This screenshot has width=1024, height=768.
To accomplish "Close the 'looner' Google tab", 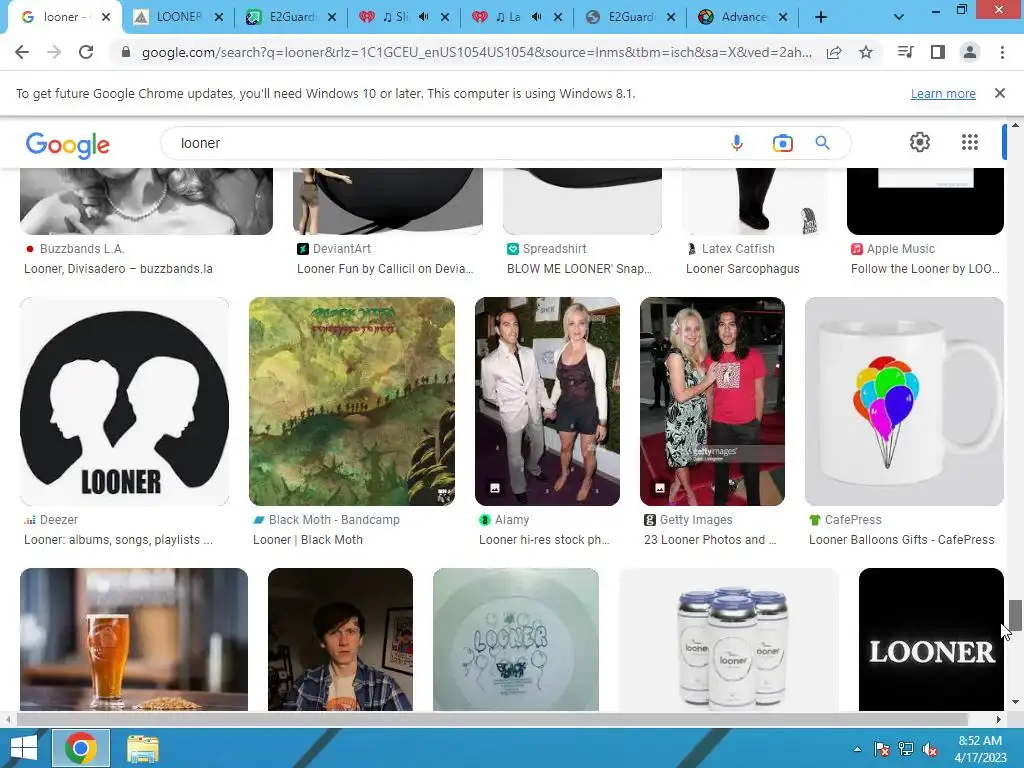I will tap(106, 17).
